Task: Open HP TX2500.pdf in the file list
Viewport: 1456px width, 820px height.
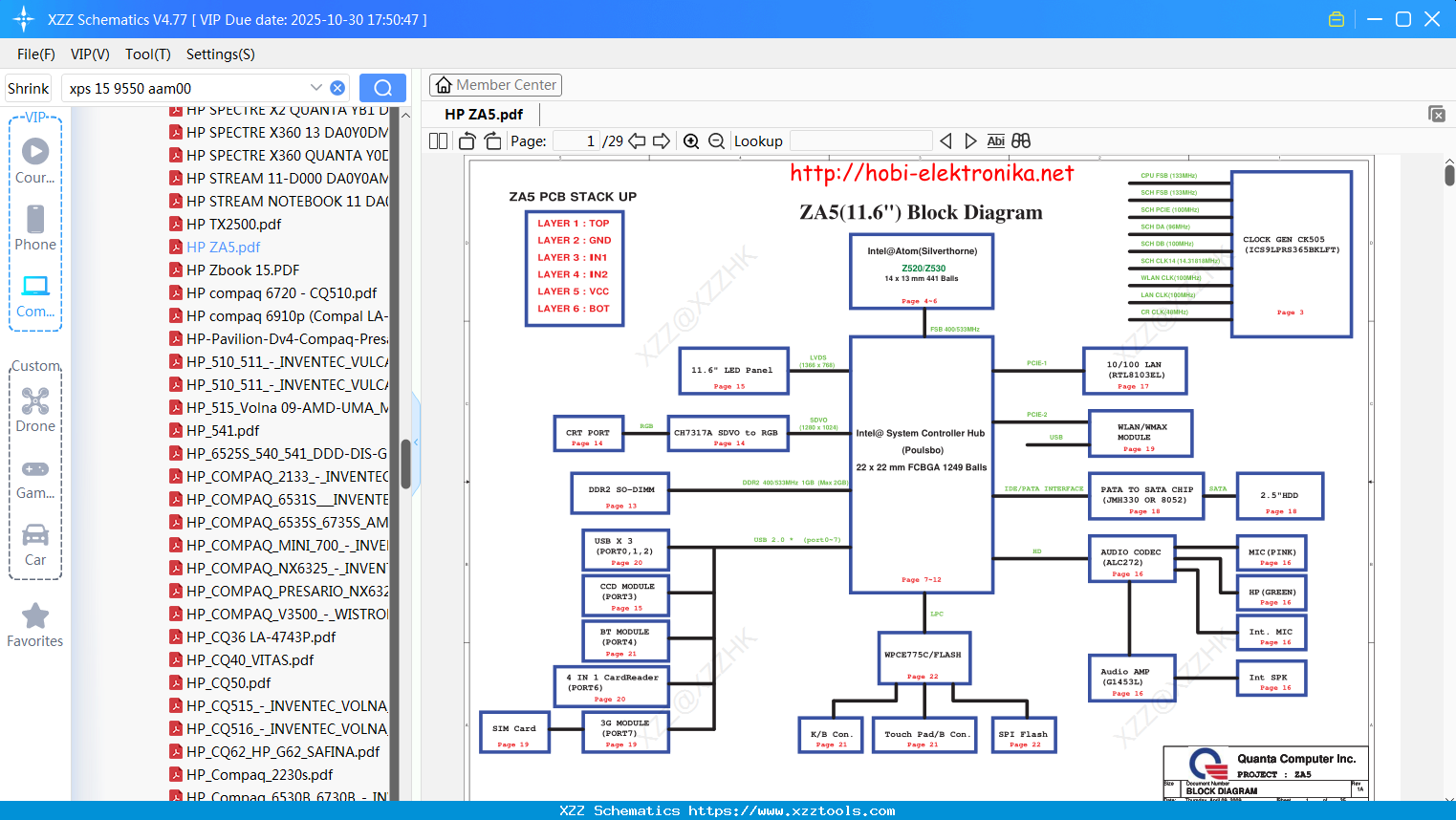Action: [233, 224]
